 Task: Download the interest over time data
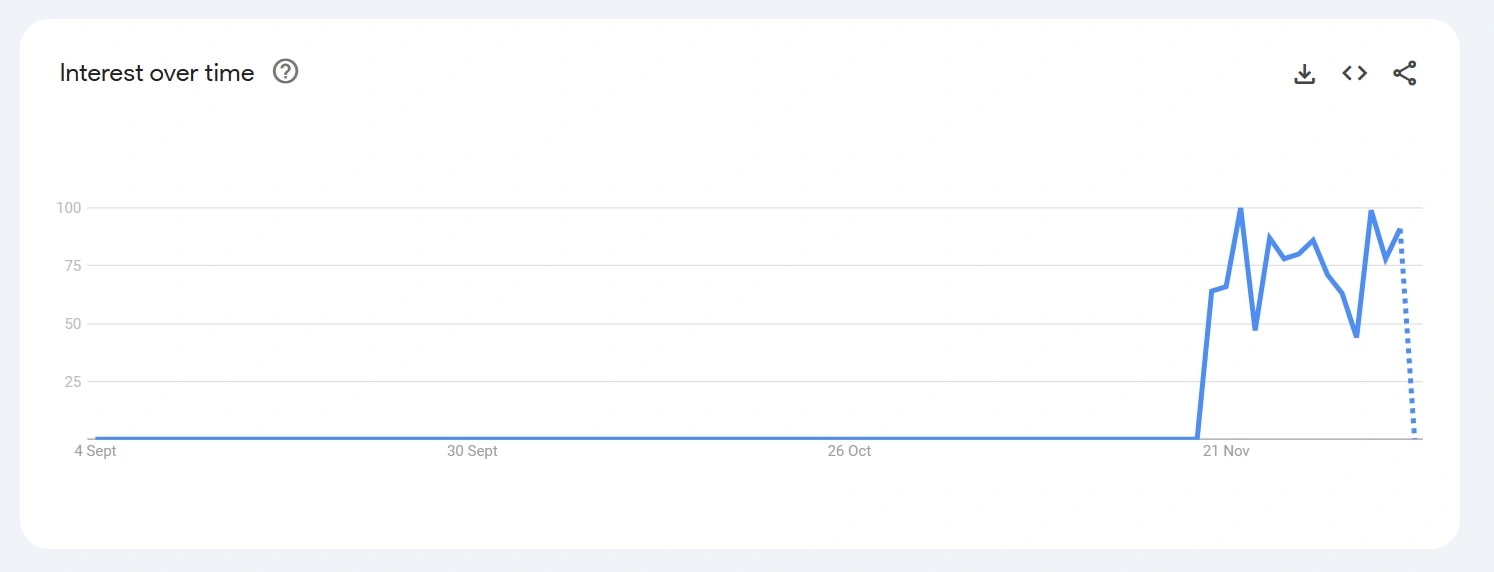pos(1304,74)
